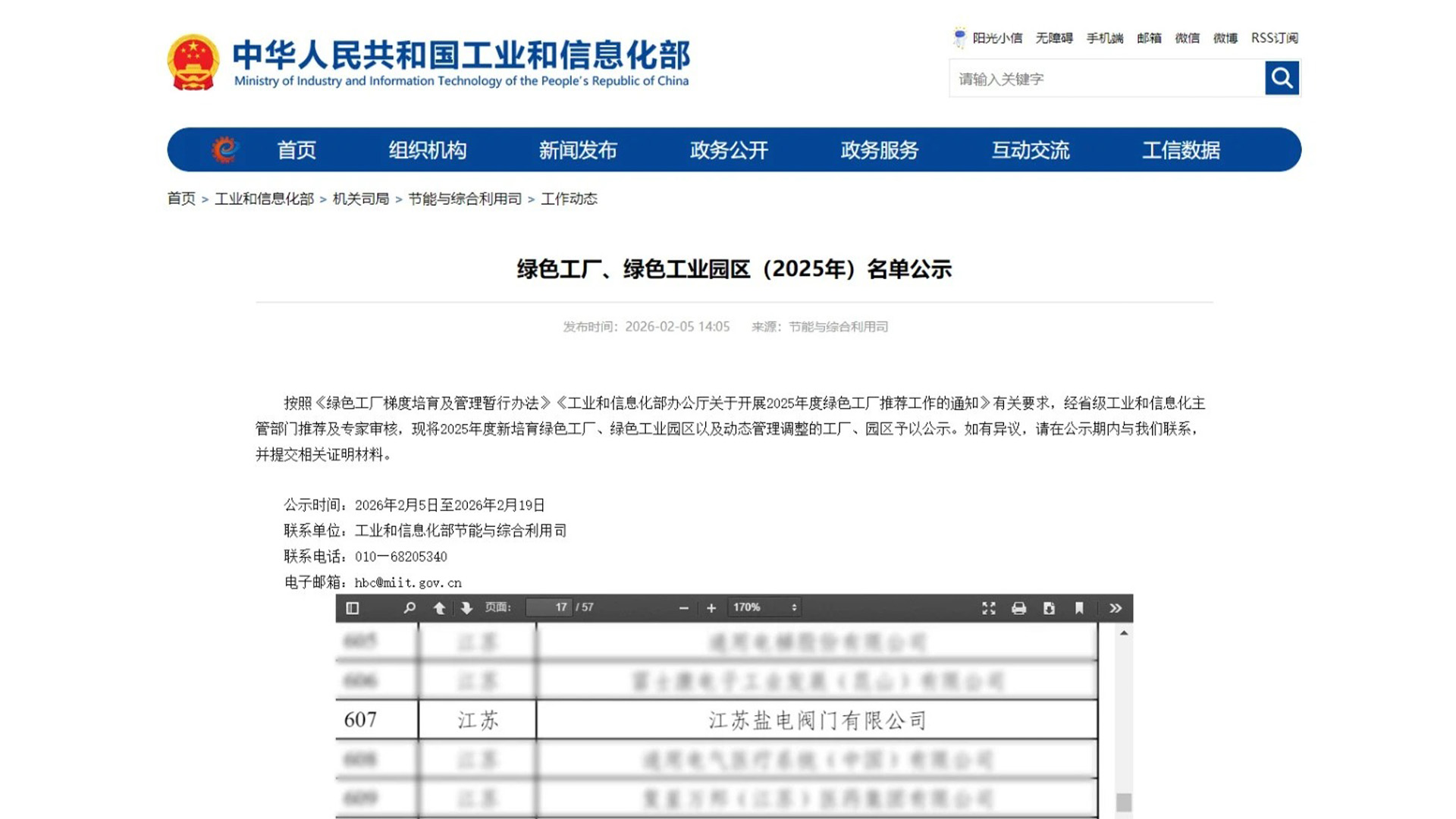This screenshot has height=819, width=1456.
Task: Open the 政务公开 navigation tab
Action: pyautogui.click(x=729, y=150)
